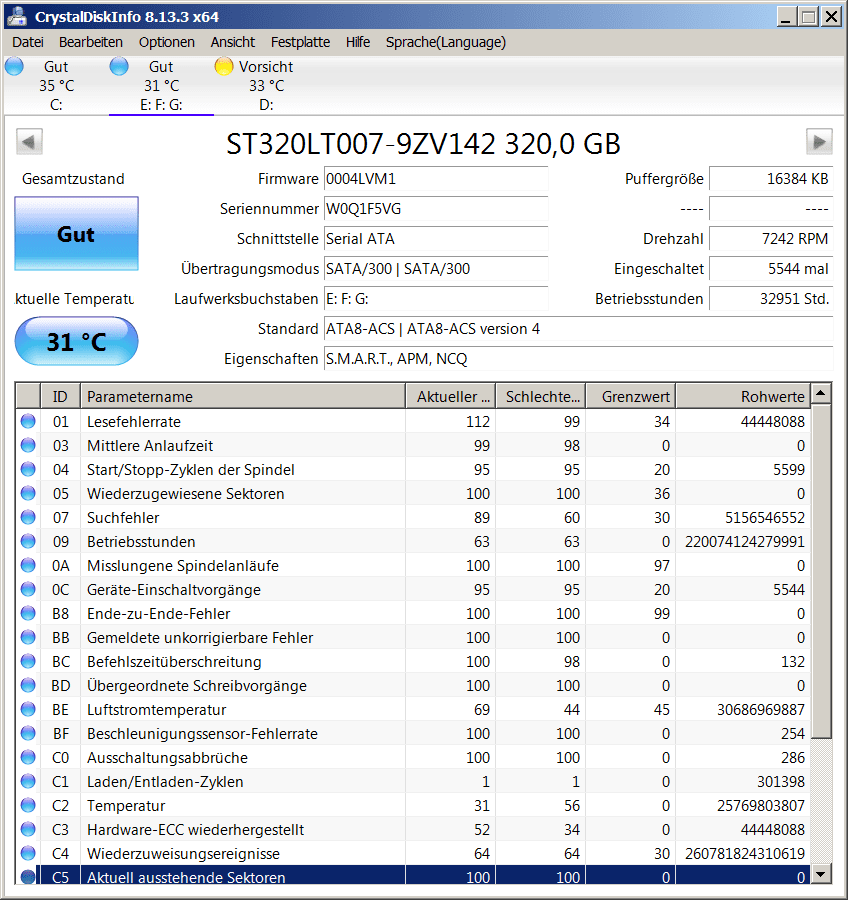Image resolution: width=848 pixels, height=900 pixels.
Task: Select drive C: with Gut status
Action: click(56, 86)
